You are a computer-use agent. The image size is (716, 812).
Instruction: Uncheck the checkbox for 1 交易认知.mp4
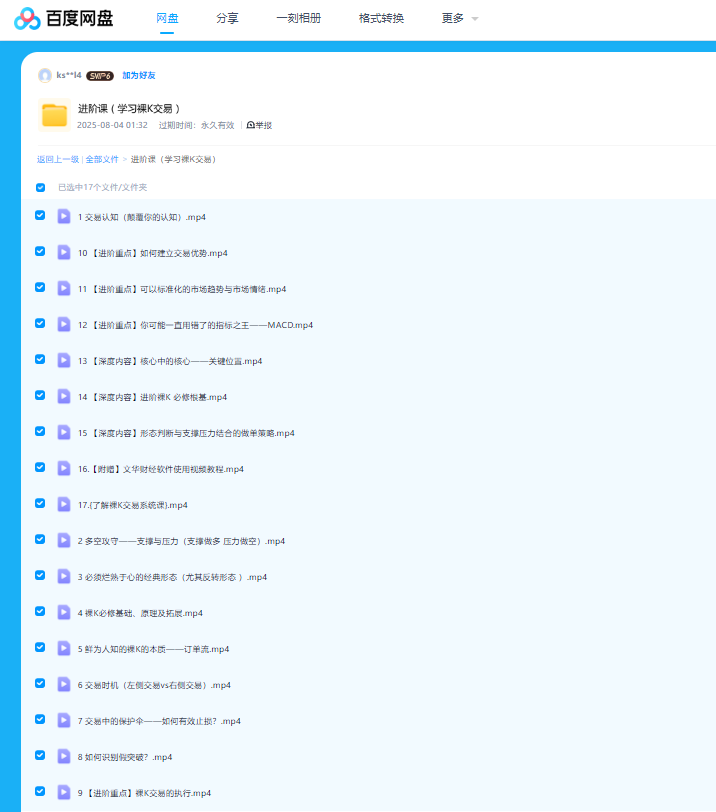pyautogui.click(x=40, y=215)
